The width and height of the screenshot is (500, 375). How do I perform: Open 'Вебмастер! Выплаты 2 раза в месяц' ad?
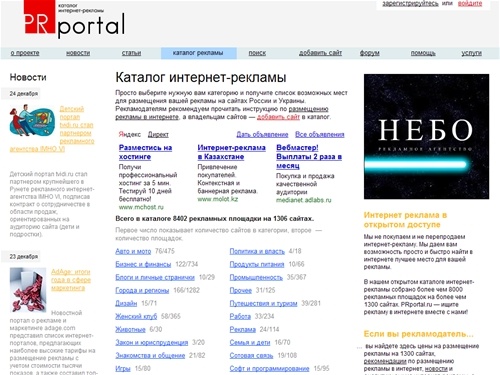[309, 157]
